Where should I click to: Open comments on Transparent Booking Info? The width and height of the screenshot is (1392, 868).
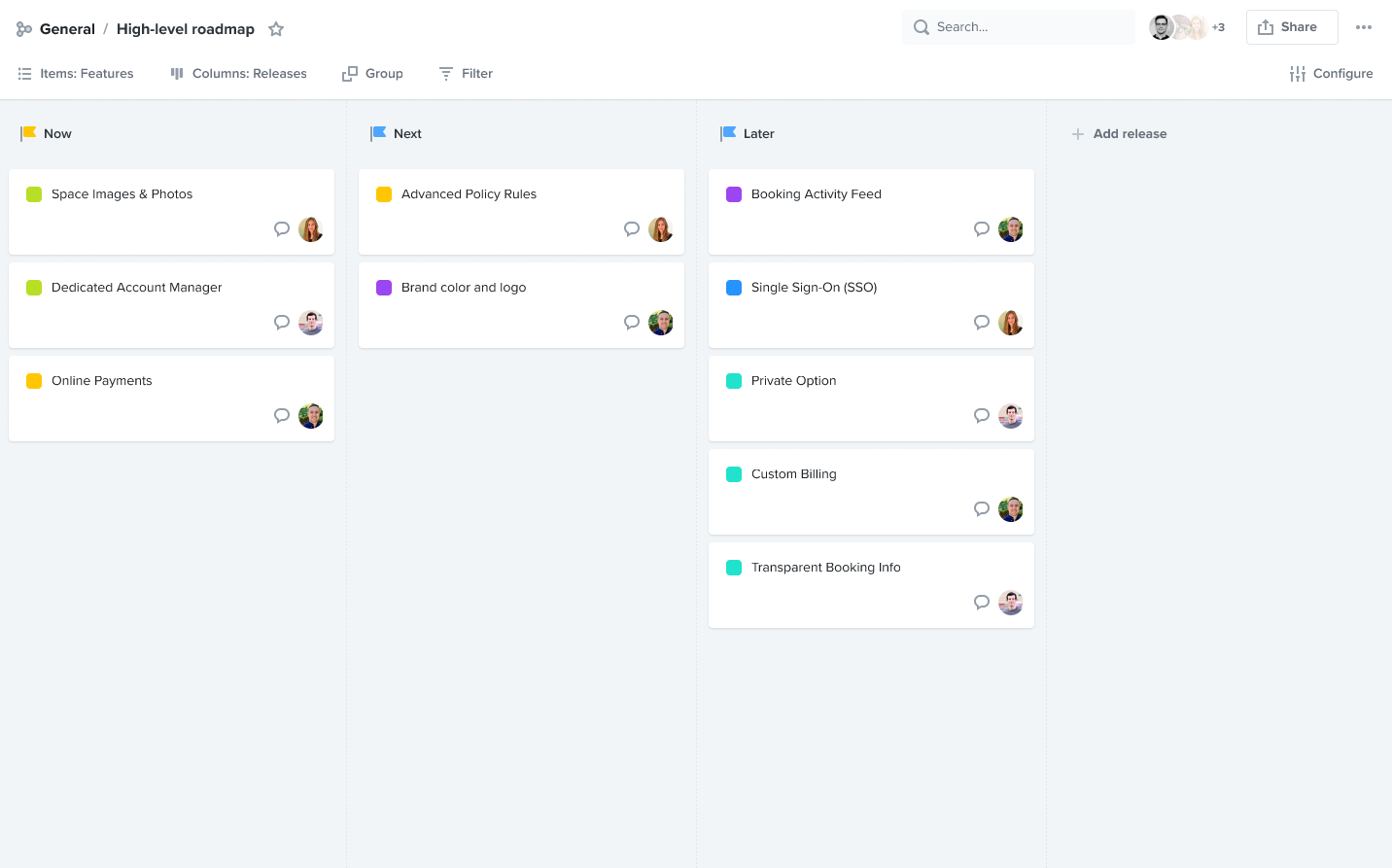coord(982,603)
